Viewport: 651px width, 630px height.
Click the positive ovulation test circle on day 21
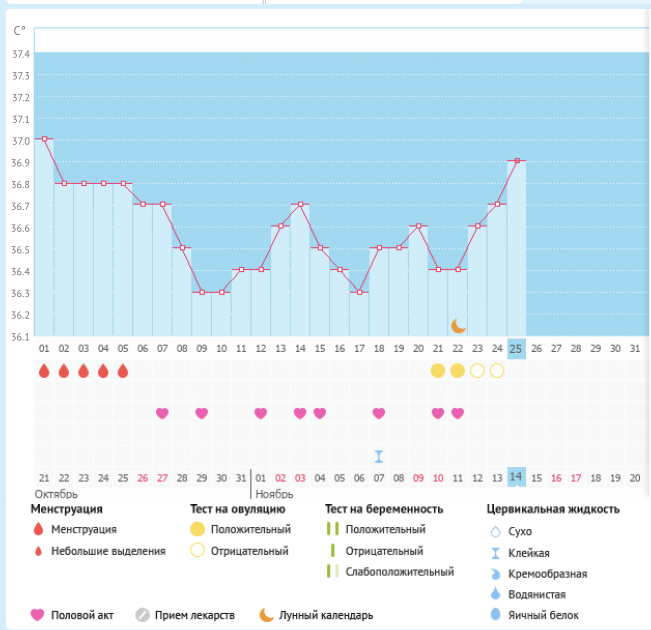(437, 371)
